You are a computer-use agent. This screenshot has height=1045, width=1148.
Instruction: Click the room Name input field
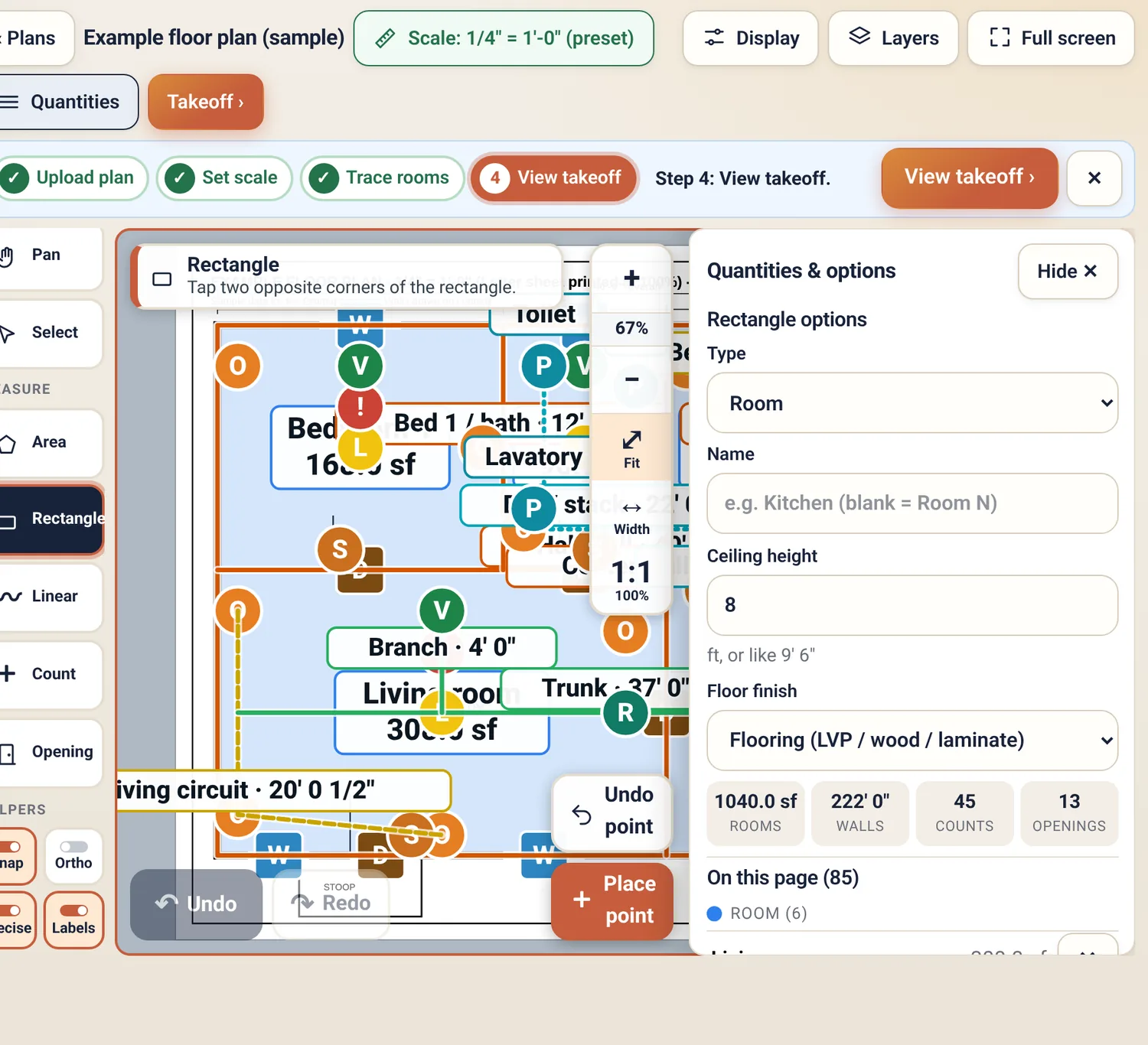pos(912,503)
